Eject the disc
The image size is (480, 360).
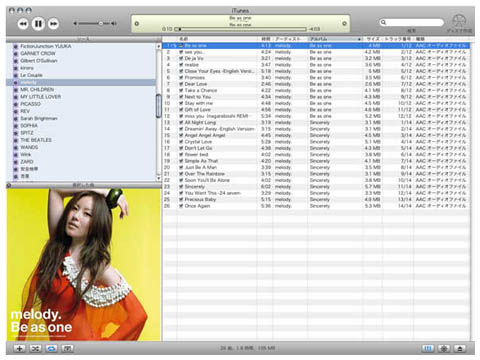click(460, 349)
